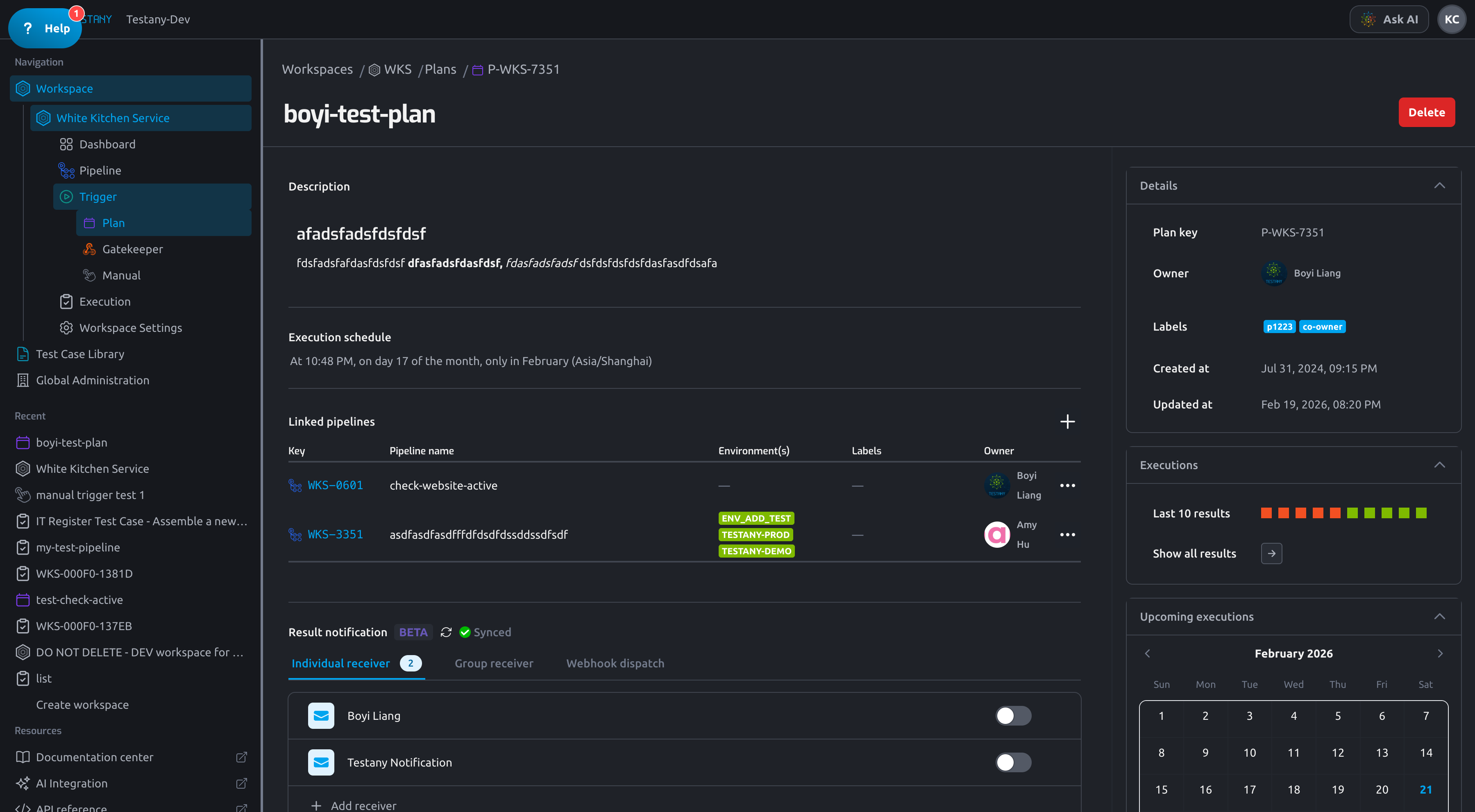Screen dimensions: 1475x812
Task: Switch to the Group receiver tab
Action: (x=494, y=664)
